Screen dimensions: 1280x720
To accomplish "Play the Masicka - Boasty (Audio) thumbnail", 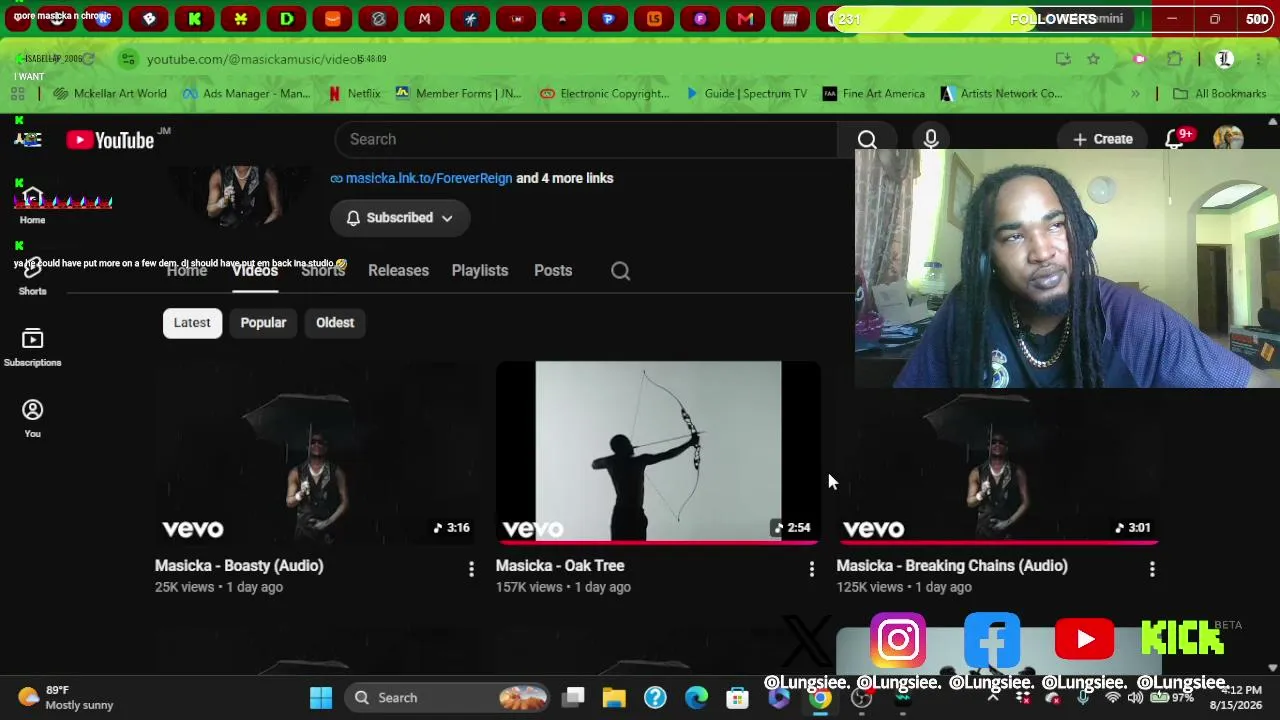I will (317, 453).
